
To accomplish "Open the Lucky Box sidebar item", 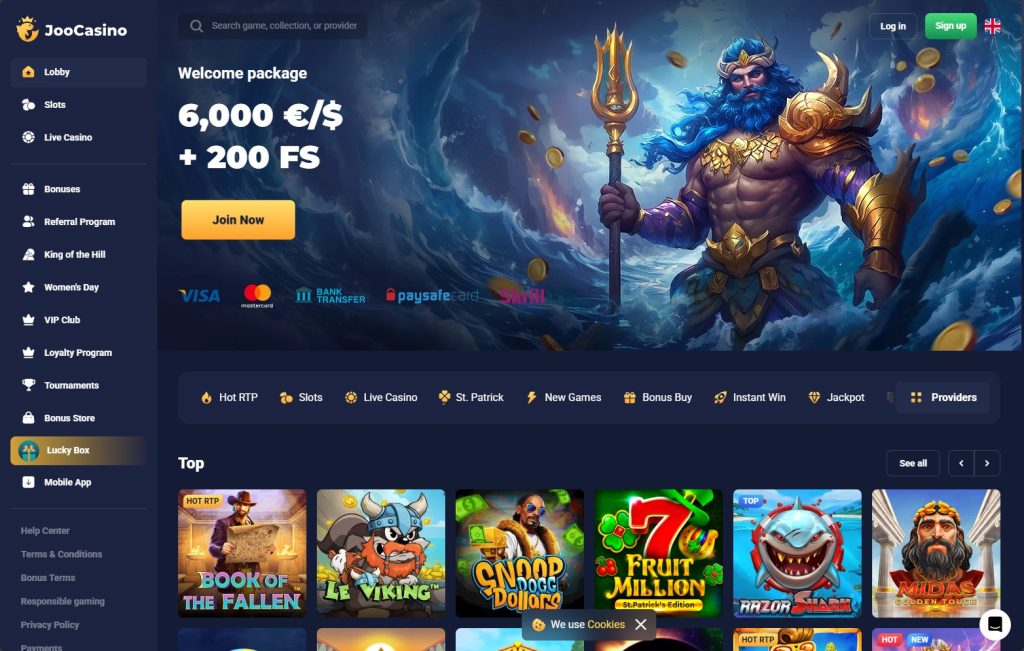I will 78,451.
